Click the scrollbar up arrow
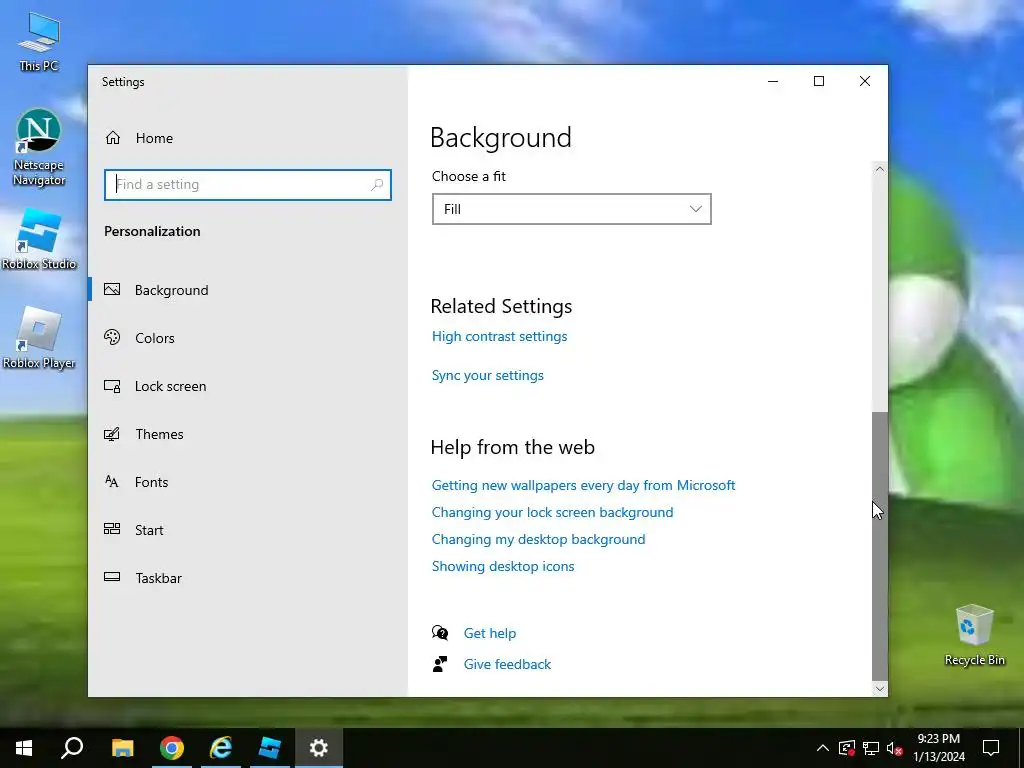Screen dimensions: 1024x768 (880, 169)
